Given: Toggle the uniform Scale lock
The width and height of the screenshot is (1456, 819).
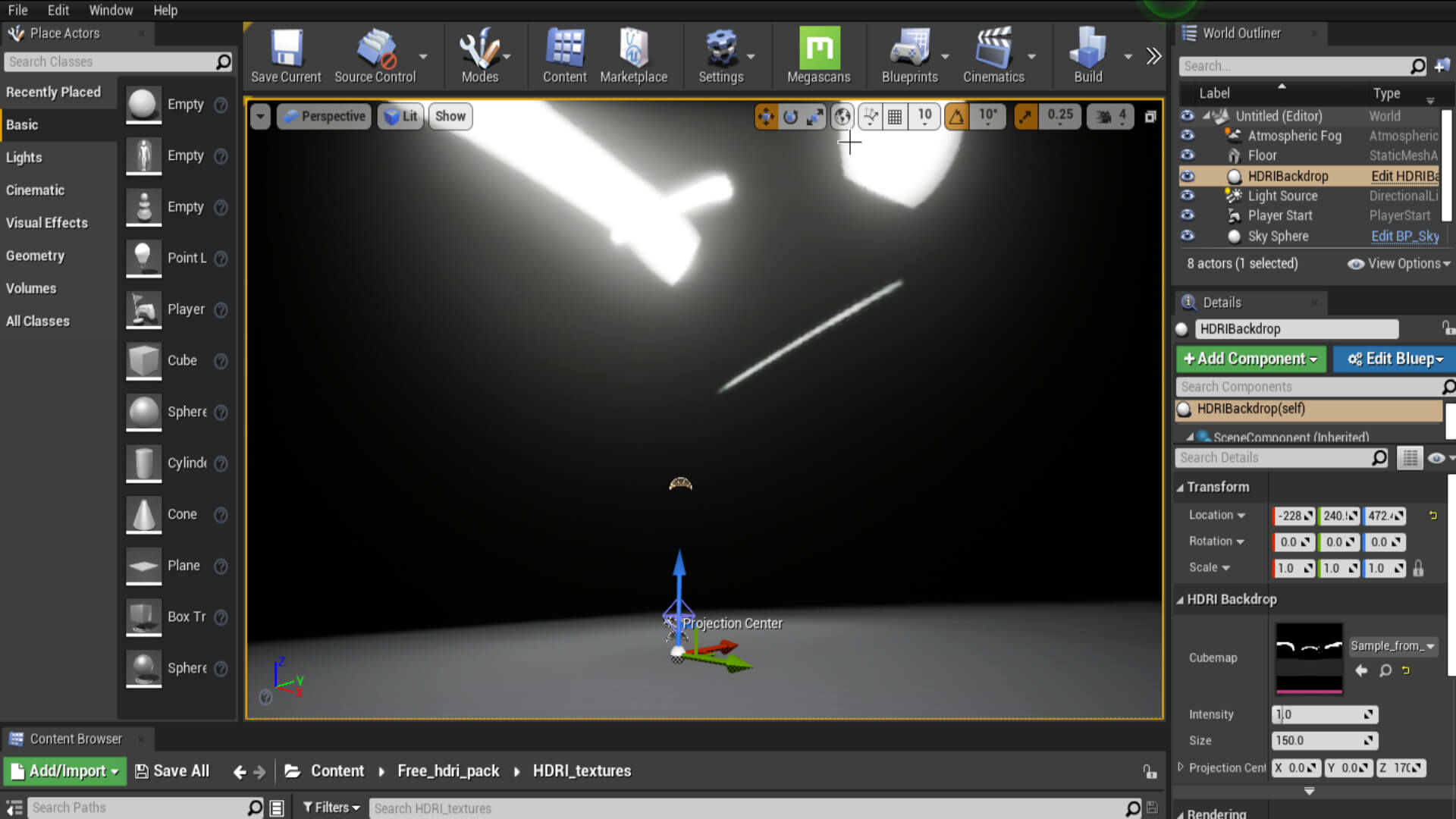Looking at the screenshot, I should (x=1418, y=568).
